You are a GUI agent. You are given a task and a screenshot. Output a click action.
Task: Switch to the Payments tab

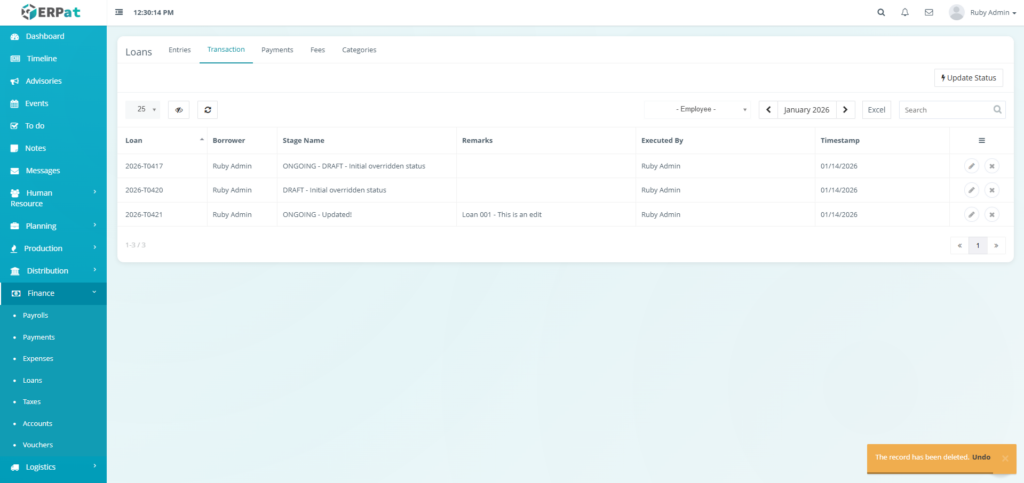[277, 50]
